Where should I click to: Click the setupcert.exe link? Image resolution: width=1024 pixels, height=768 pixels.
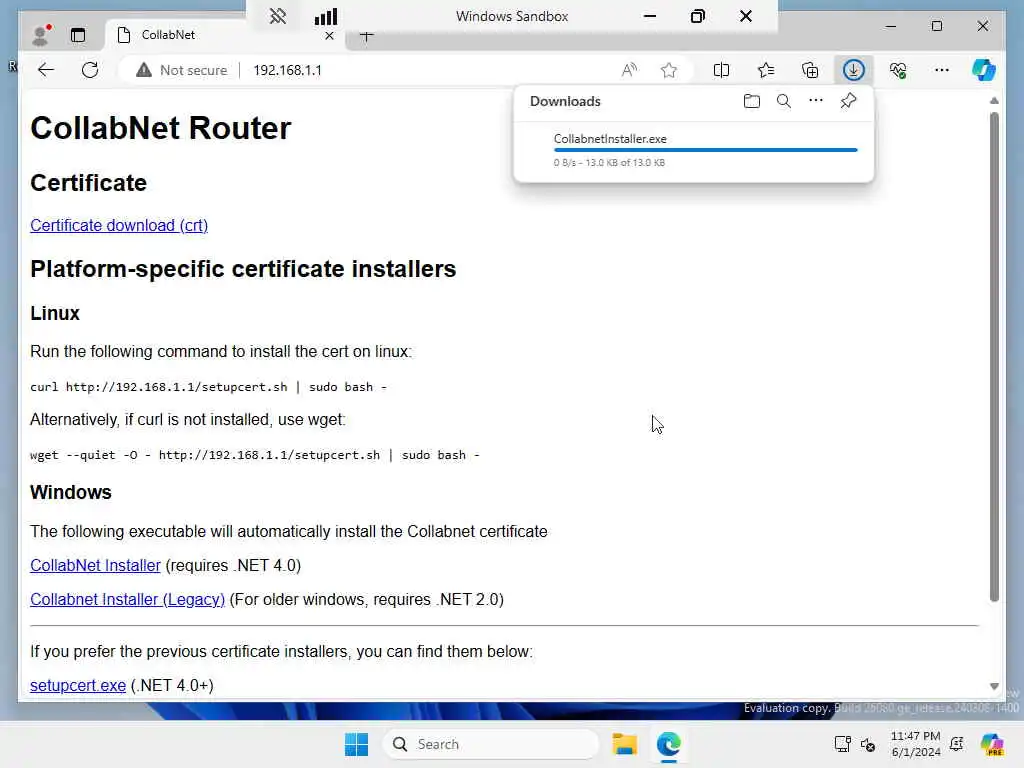click(x=78, y=686)
